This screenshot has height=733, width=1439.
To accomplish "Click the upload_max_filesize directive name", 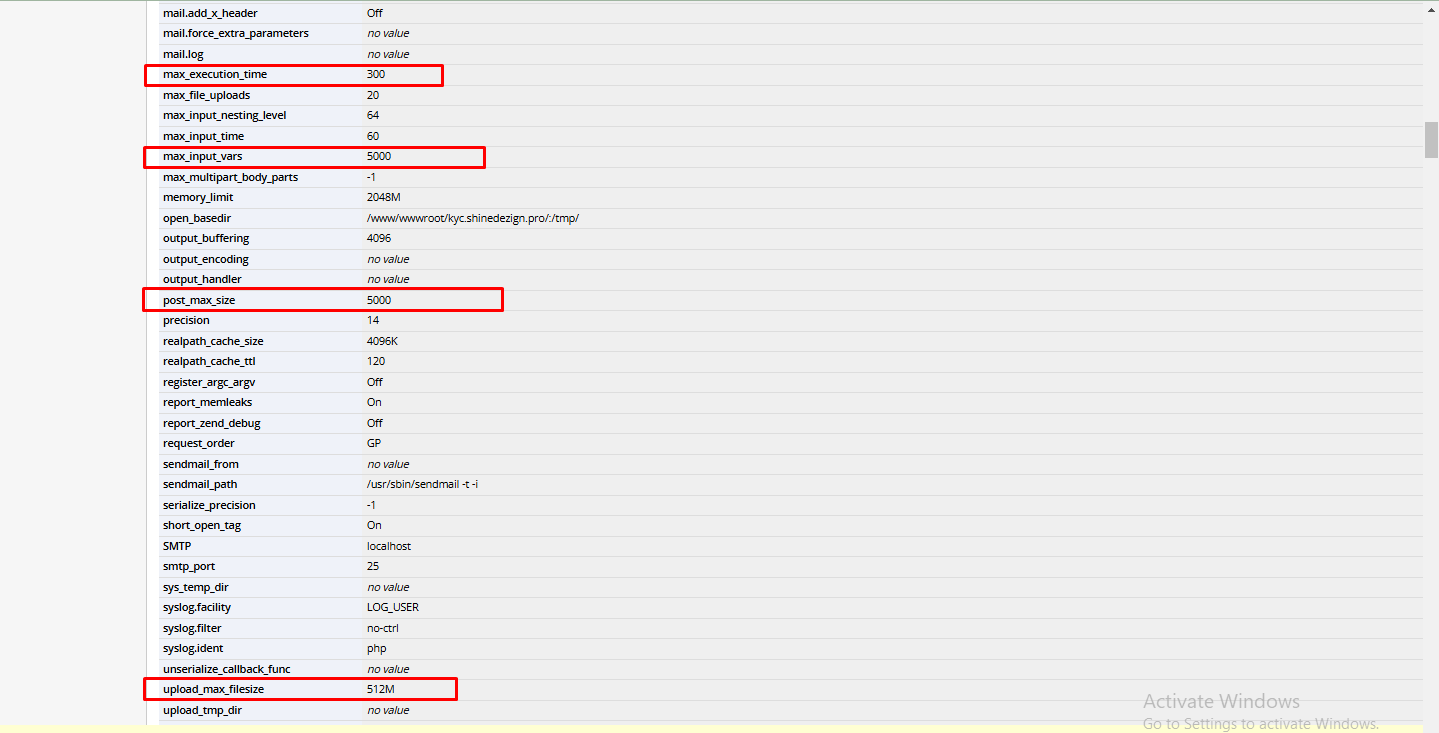I will point(213,690).
